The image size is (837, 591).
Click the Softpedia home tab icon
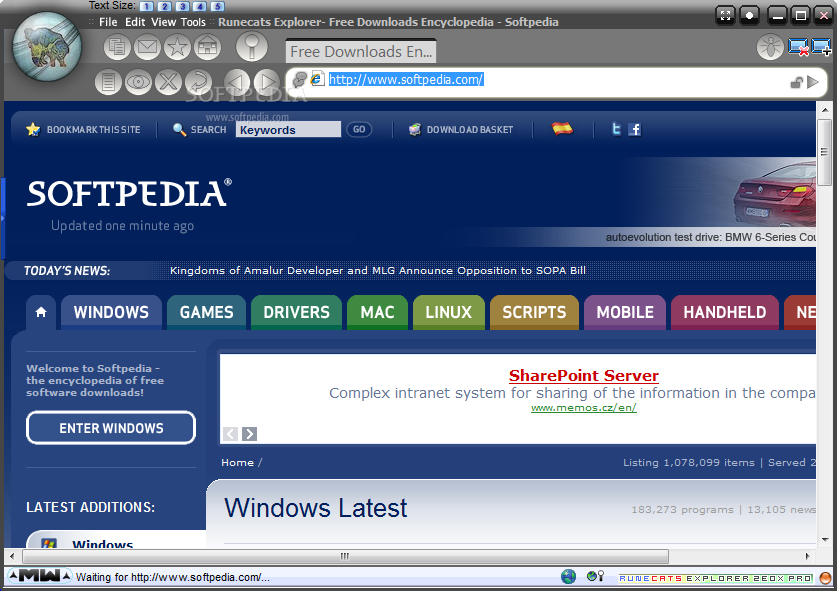[41, 312]
